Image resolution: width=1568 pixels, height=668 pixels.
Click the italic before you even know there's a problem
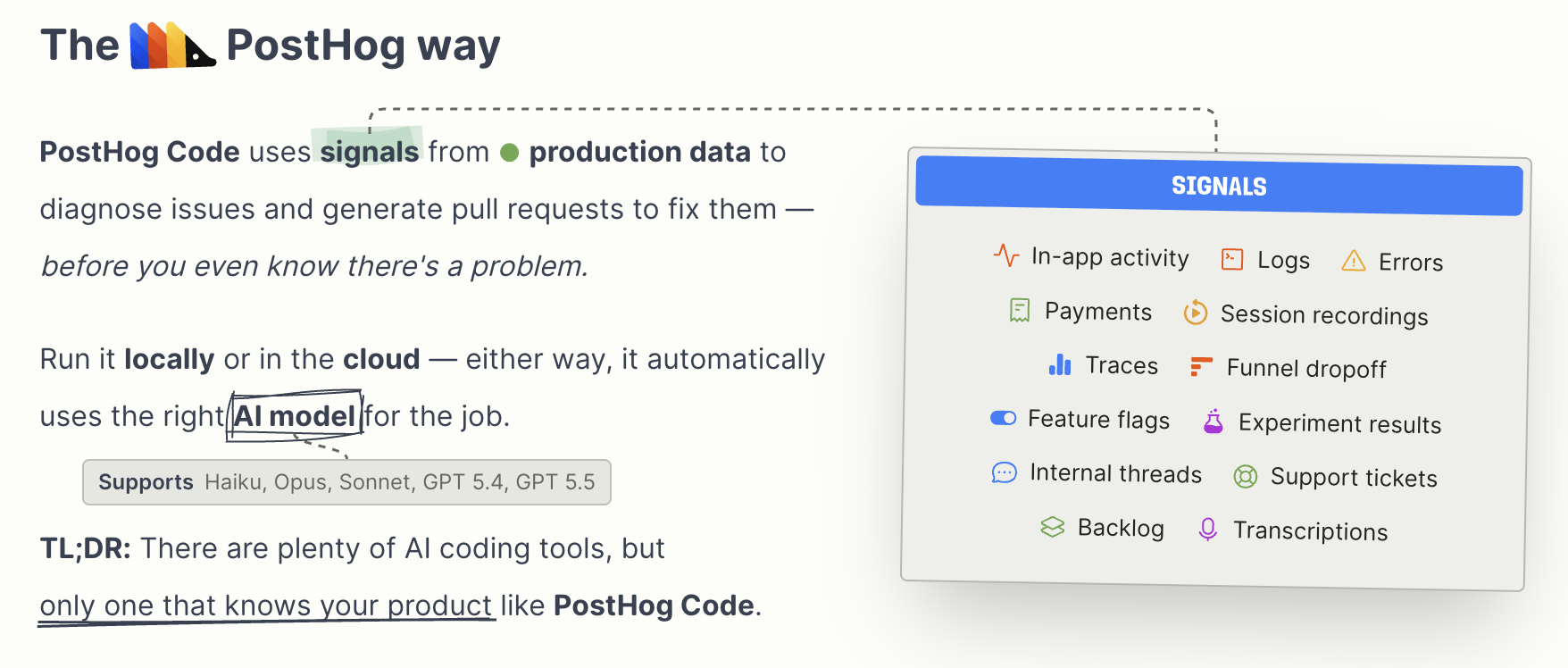coord(314,266)
